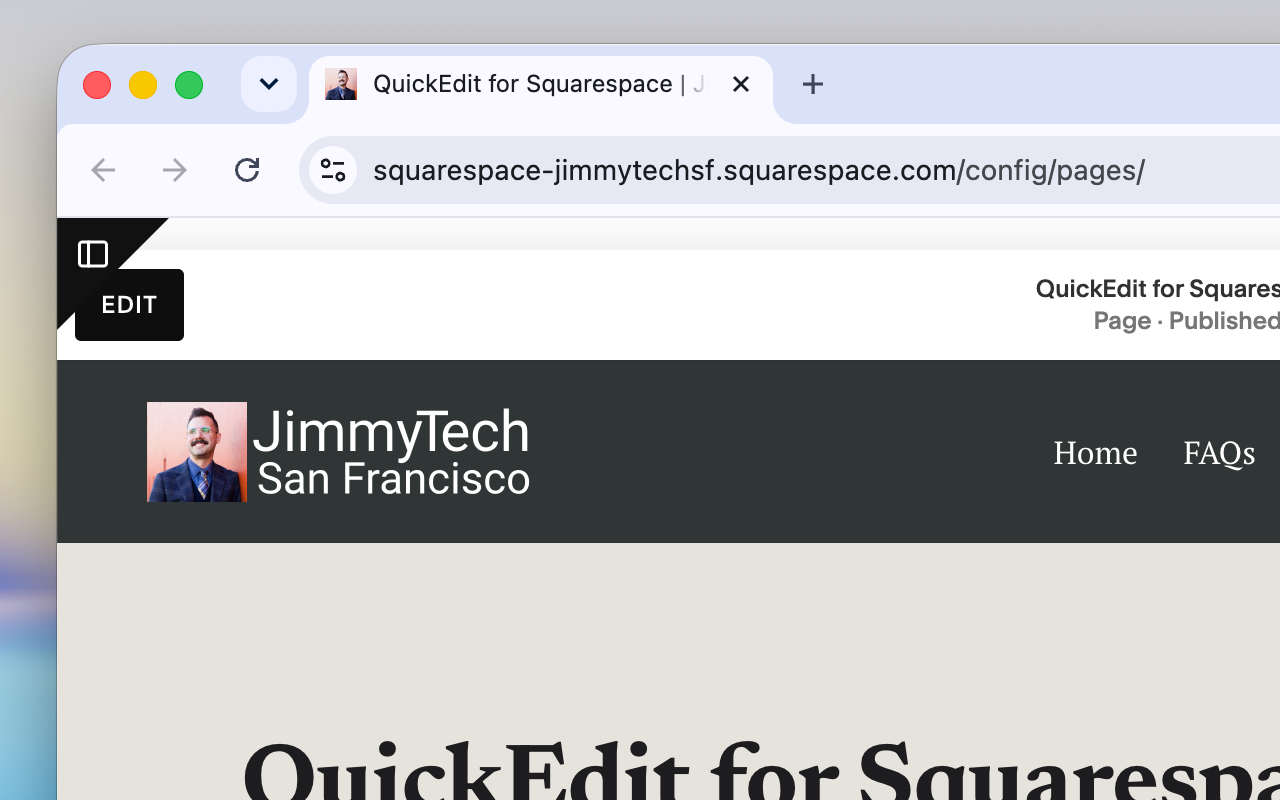Click the yellow minimize window button

[x=143, y=85]
